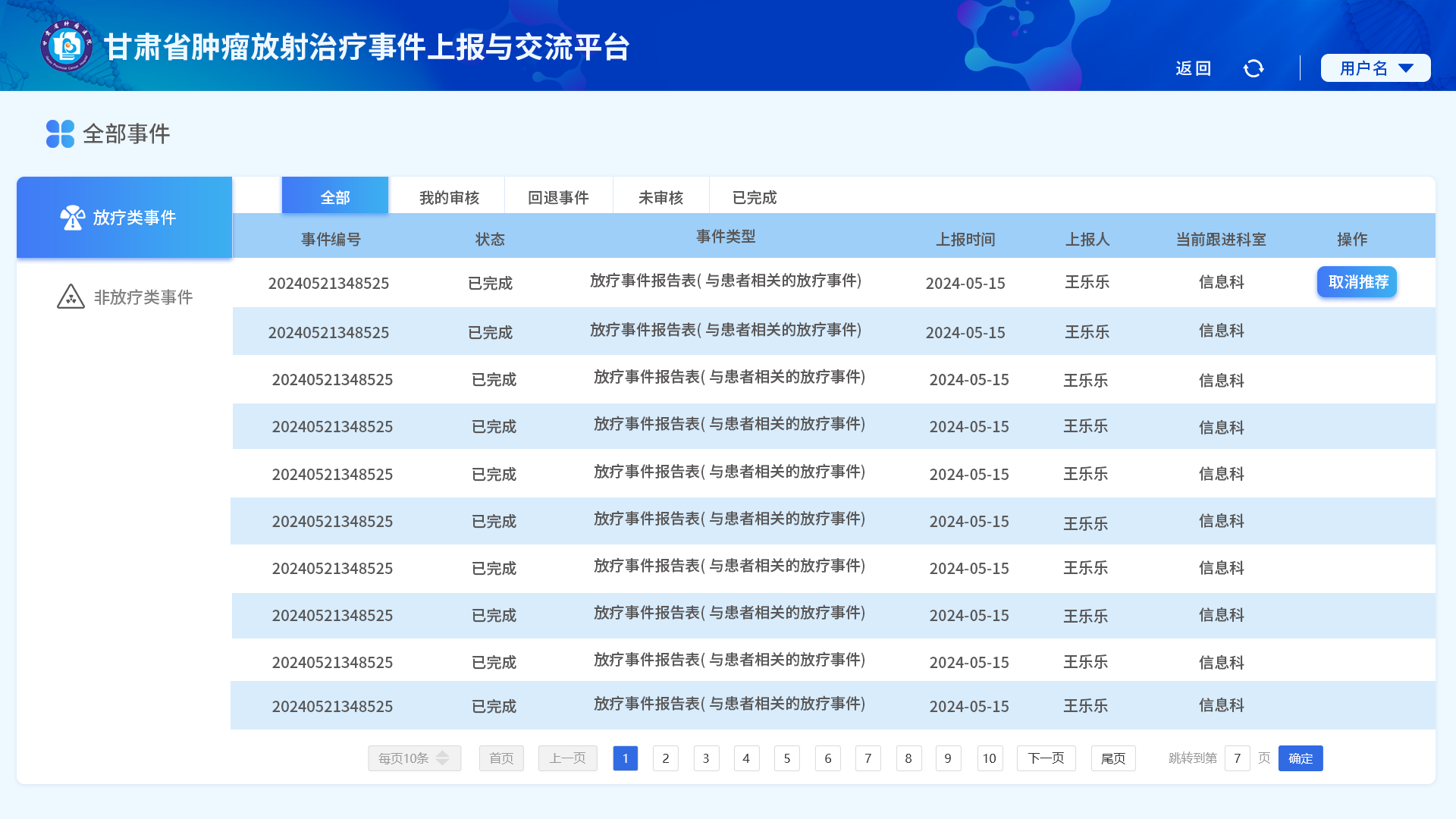Viewport: 1456px width, 819px height.
Task: Click event number in the first row
Action: pyautogui.click(x=328, y=284)
